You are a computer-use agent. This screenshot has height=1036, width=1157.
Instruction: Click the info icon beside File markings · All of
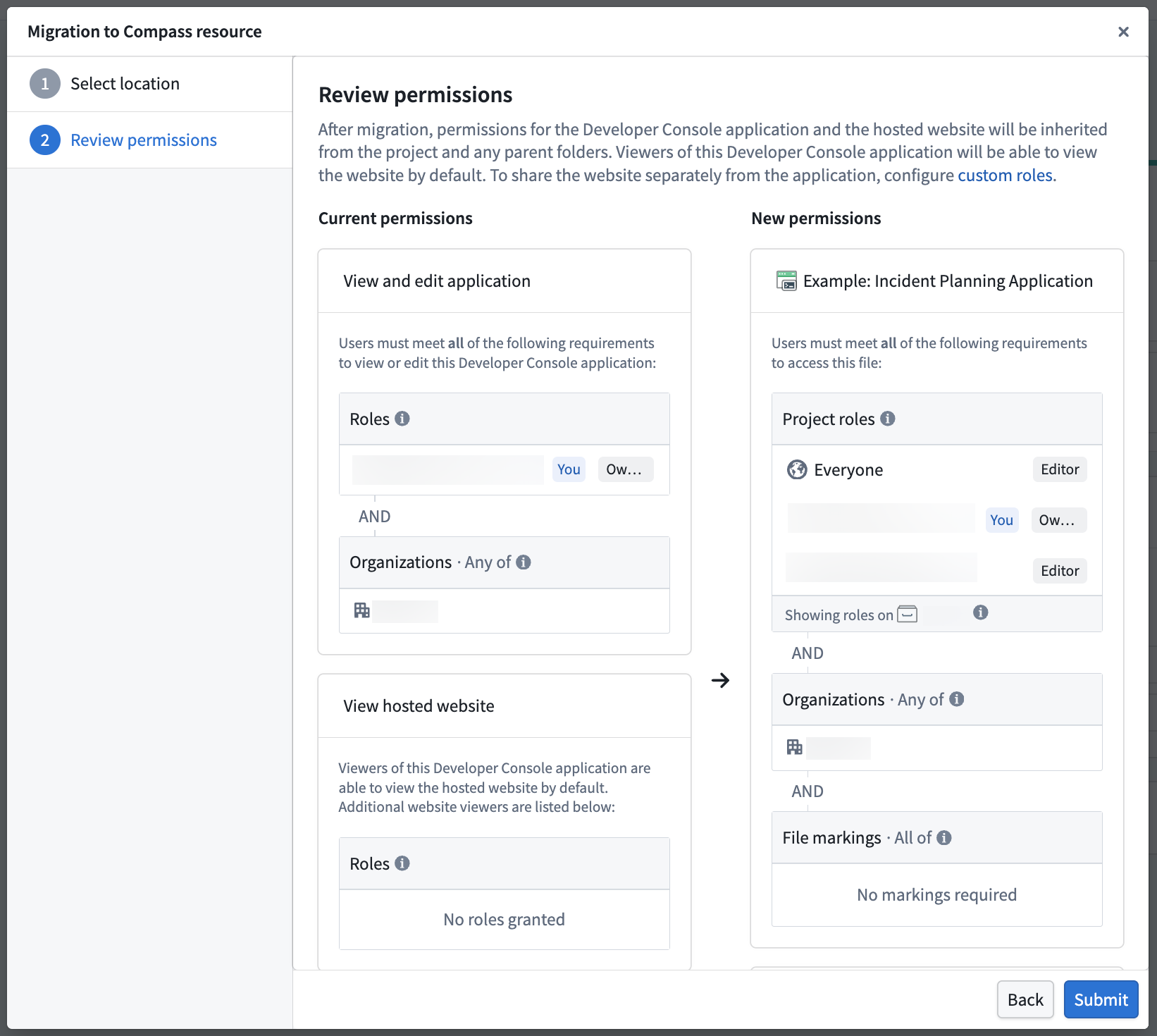(944, 837)
